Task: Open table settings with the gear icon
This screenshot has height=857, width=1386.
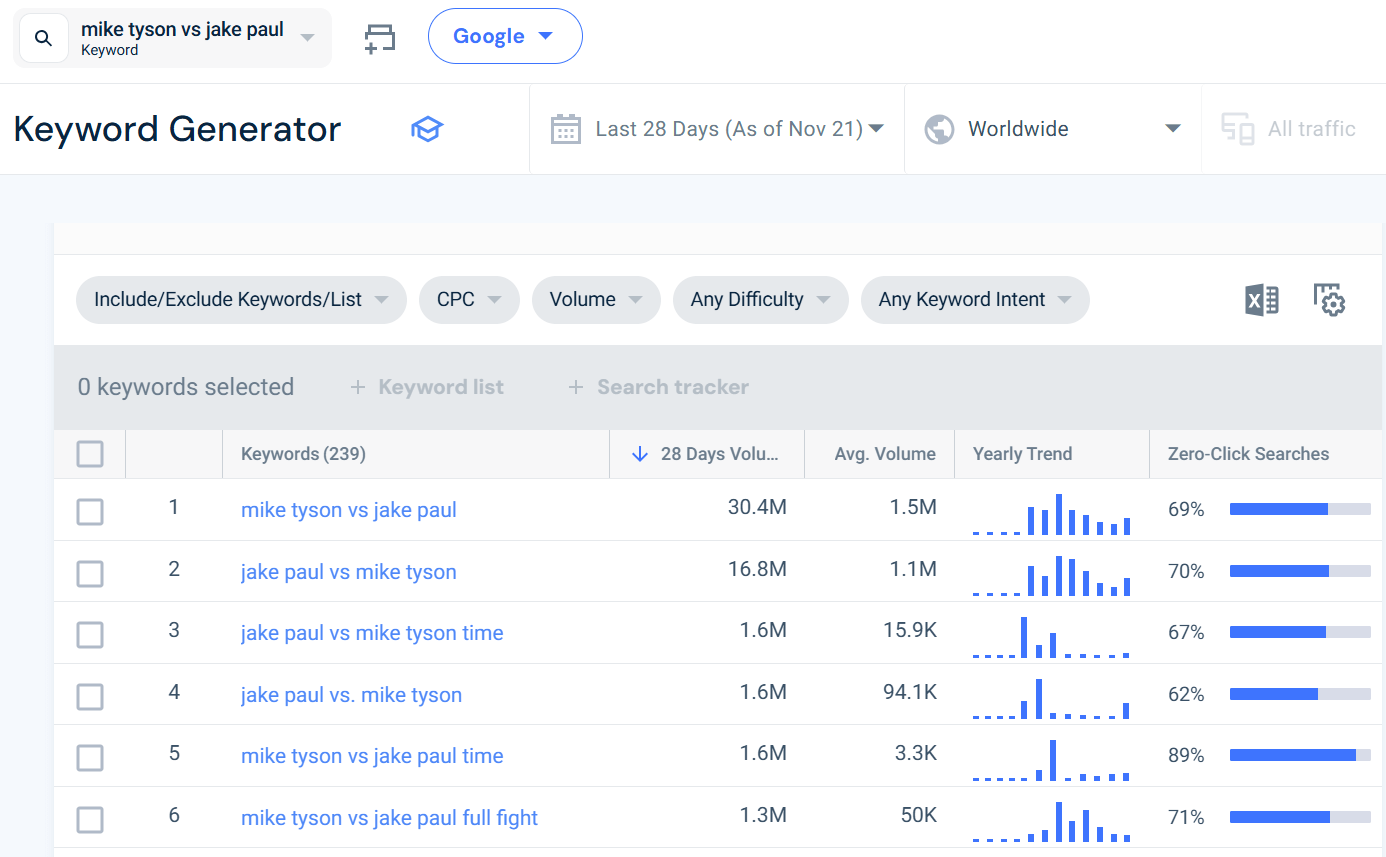Action: click(x=1330, y=300)
